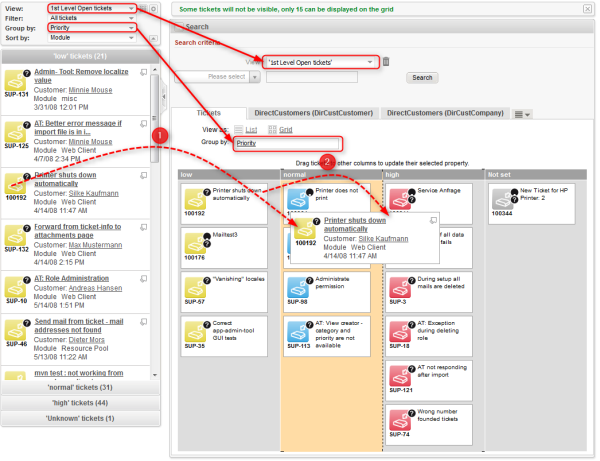Switch to the Tickets tab
Image resolution: width=600 pixels, height=461 pixels.
(209, 113)
